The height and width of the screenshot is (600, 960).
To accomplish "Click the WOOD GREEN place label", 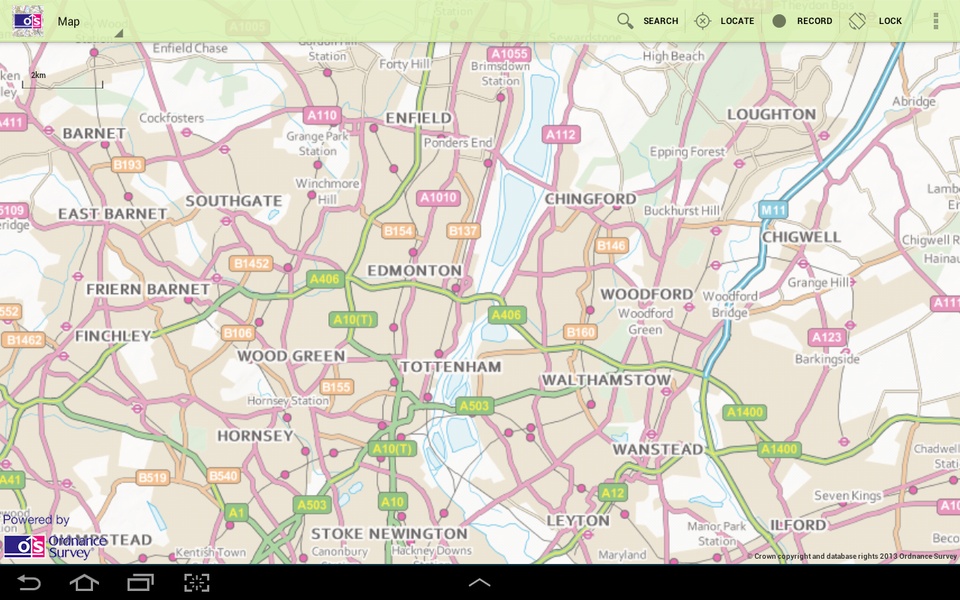I will pyautogui.click(x=291, y=356).
